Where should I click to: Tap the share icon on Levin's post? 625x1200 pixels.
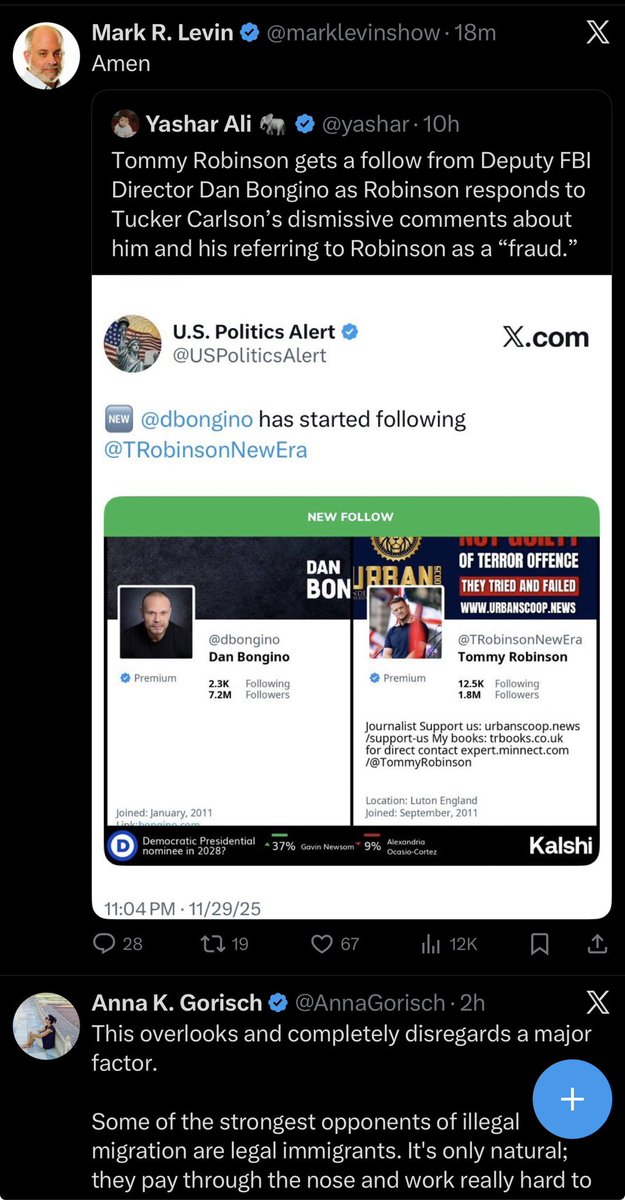click(x=596, y=943)
